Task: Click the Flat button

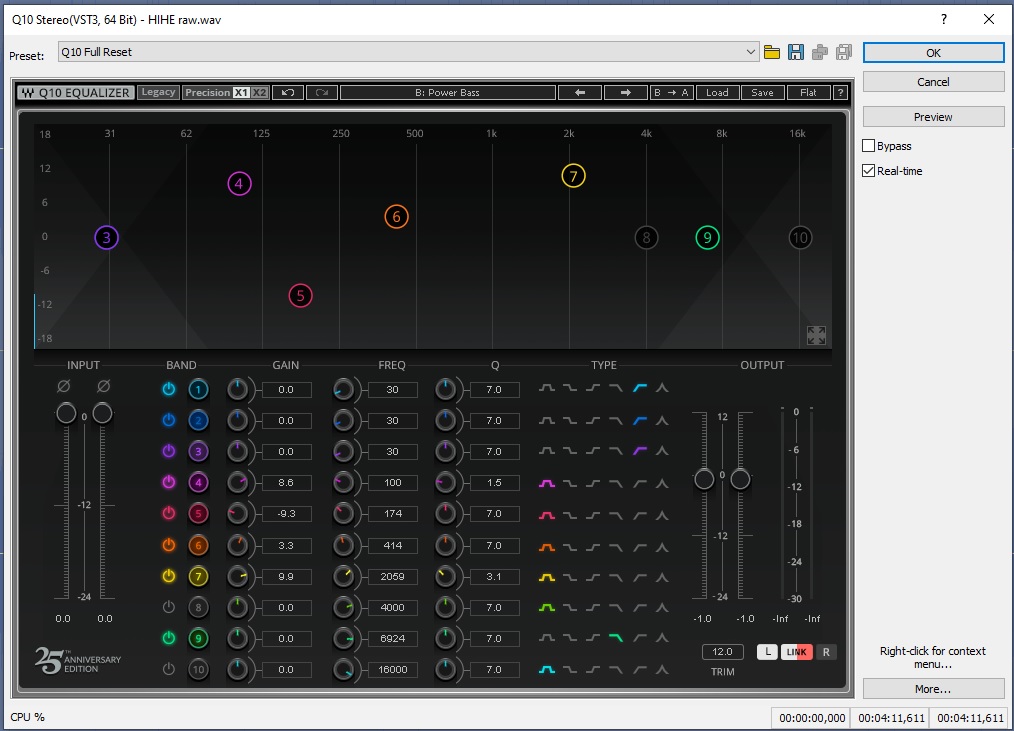Action: (808, 93)
